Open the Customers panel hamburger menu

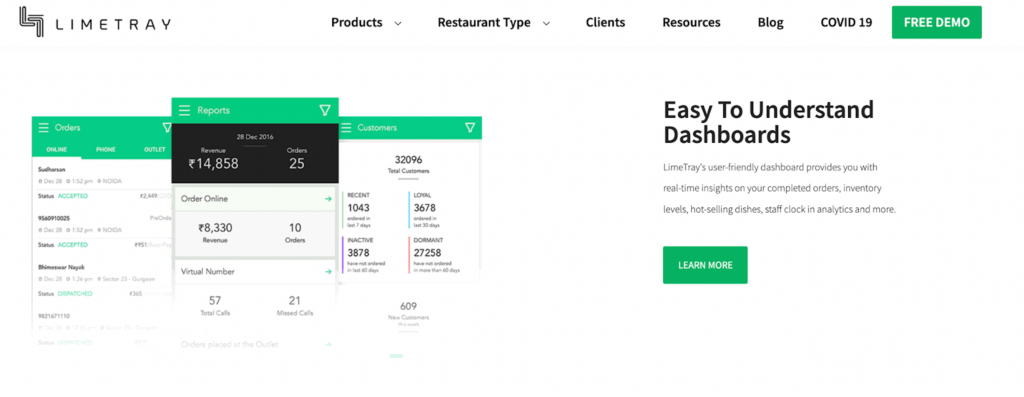(x=346, y=128)
